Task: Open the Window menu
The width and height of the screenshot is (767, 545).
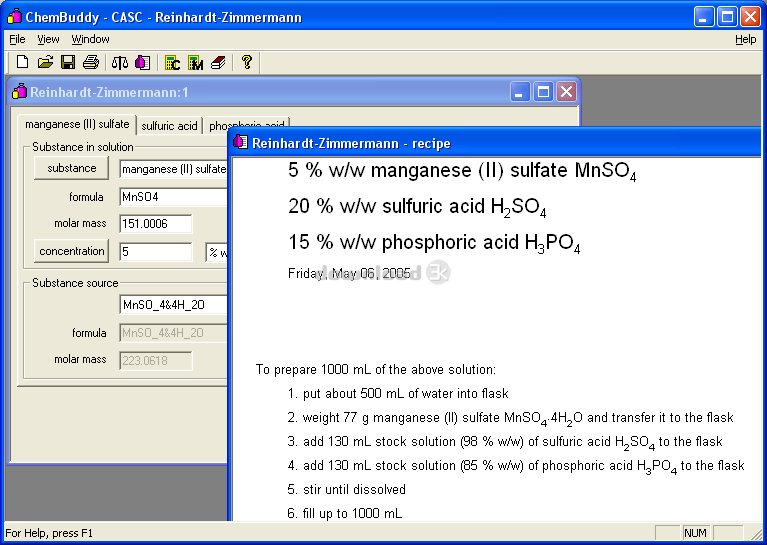Action: pyautogui.click(x=90, y=39)
